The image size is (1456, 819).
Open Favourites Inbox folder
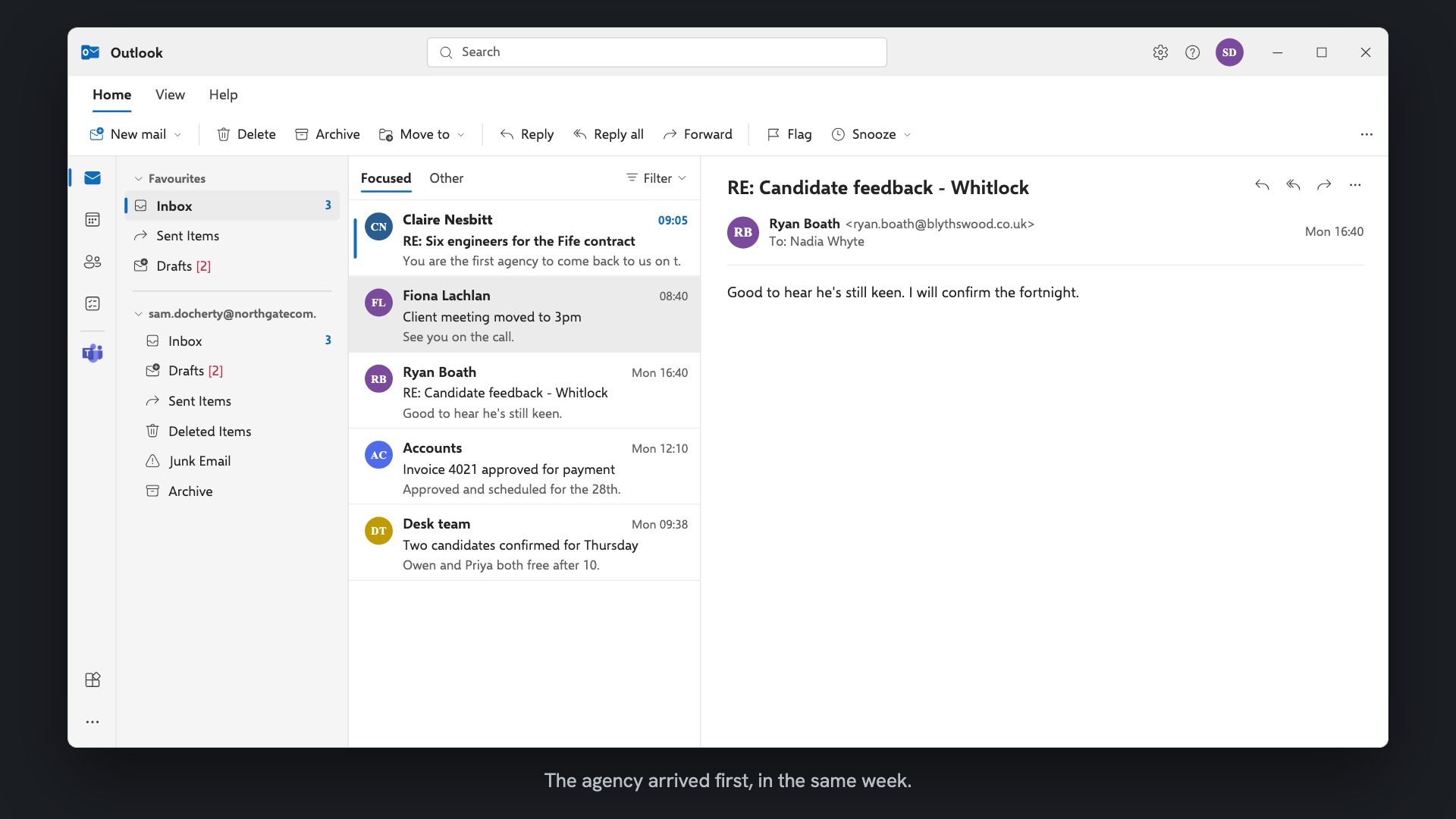click(232, 206)
